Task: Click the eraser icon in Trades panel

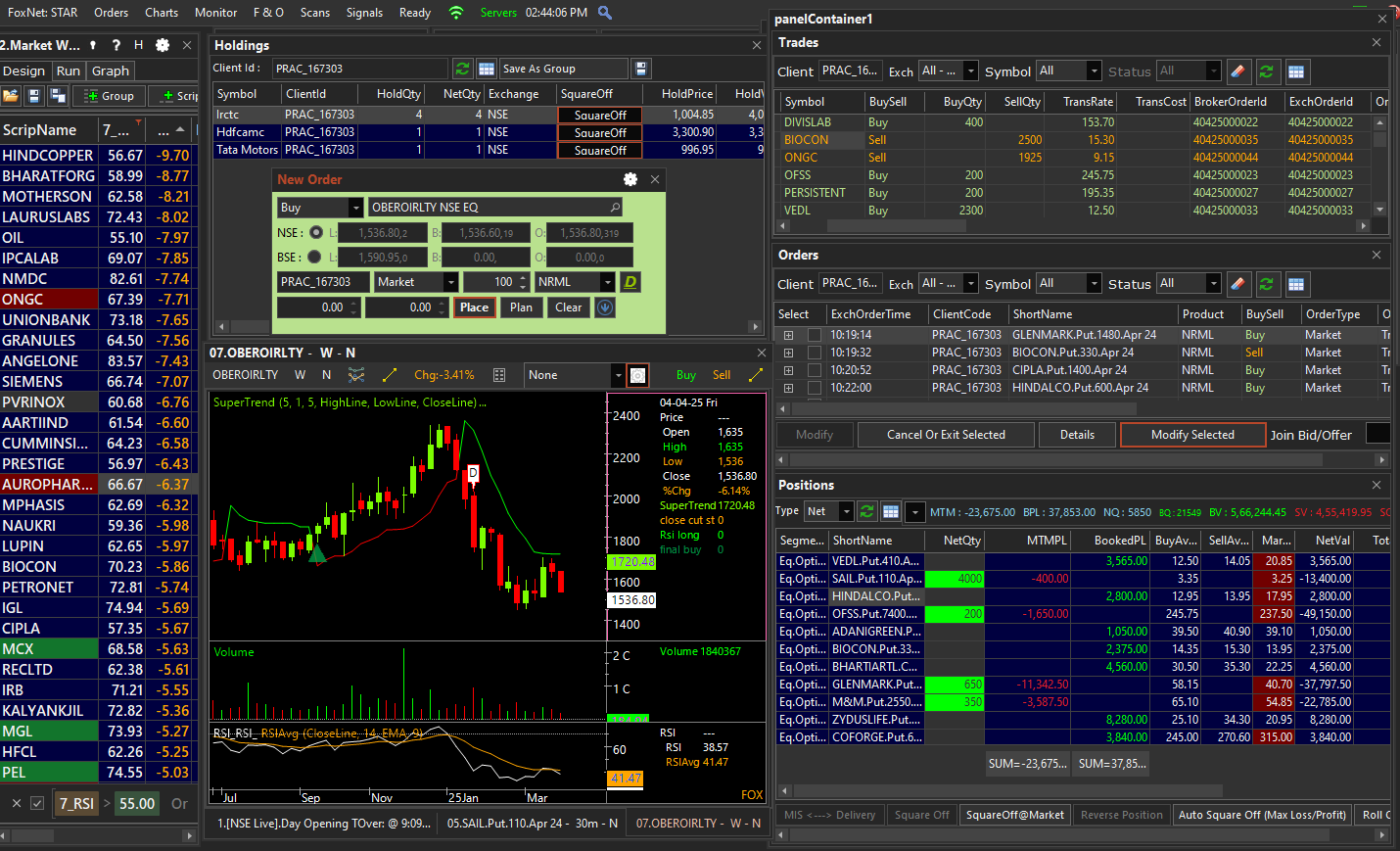Action: pos(1238,71)
